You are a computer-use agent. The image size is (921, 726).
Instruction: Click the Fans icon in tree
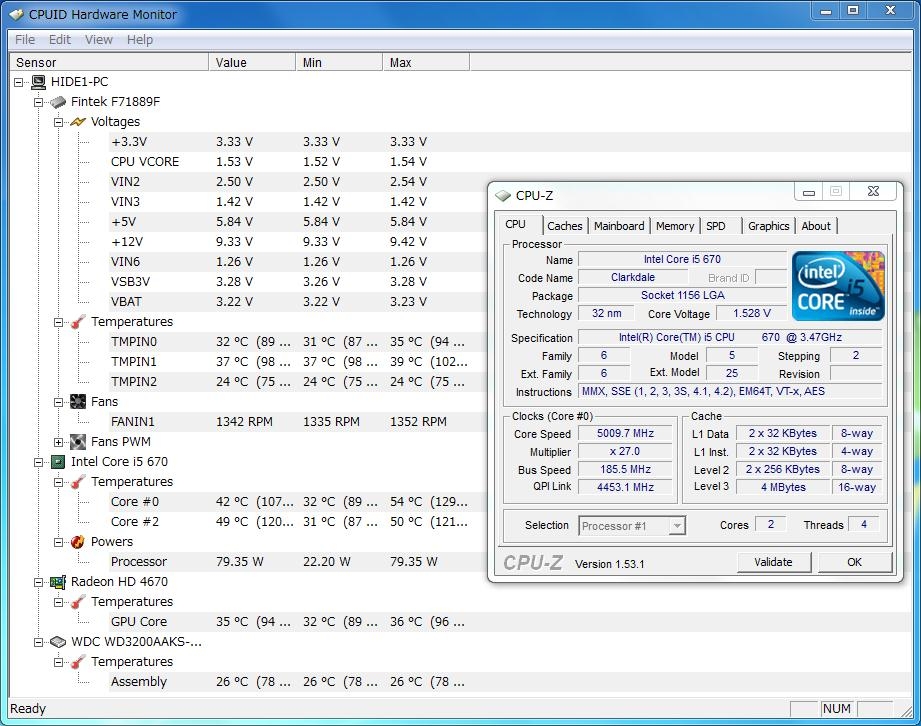click(78, 402)
